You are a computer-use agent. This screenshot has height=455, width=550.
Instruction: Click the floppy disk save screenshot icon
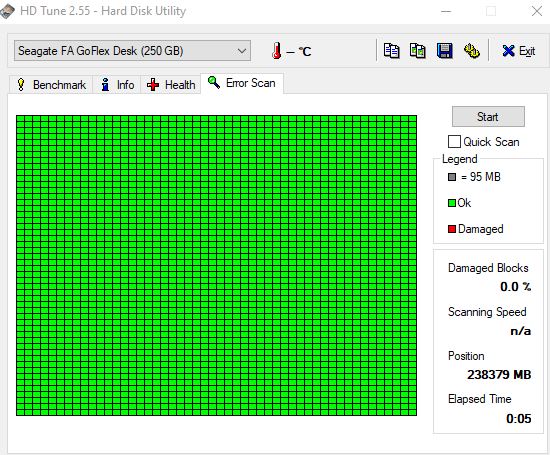click(x=444, y=51)
